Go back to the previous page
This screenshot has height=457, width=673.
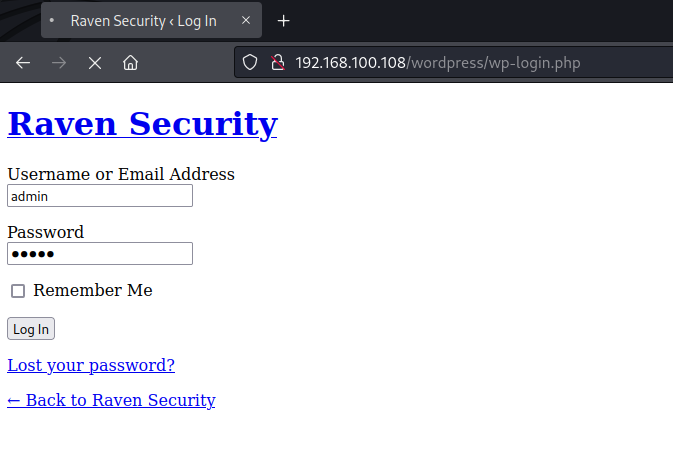tap(23, 62)
